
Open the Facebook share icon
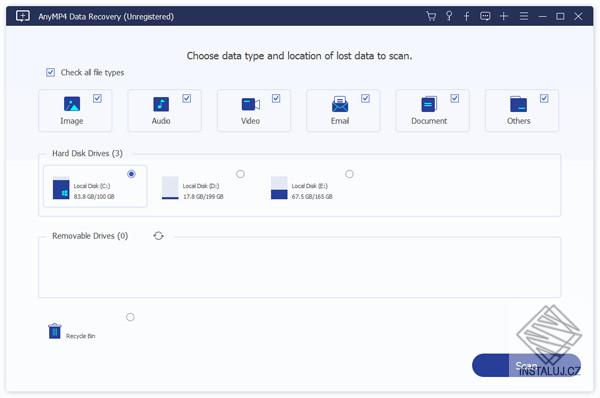466,16
